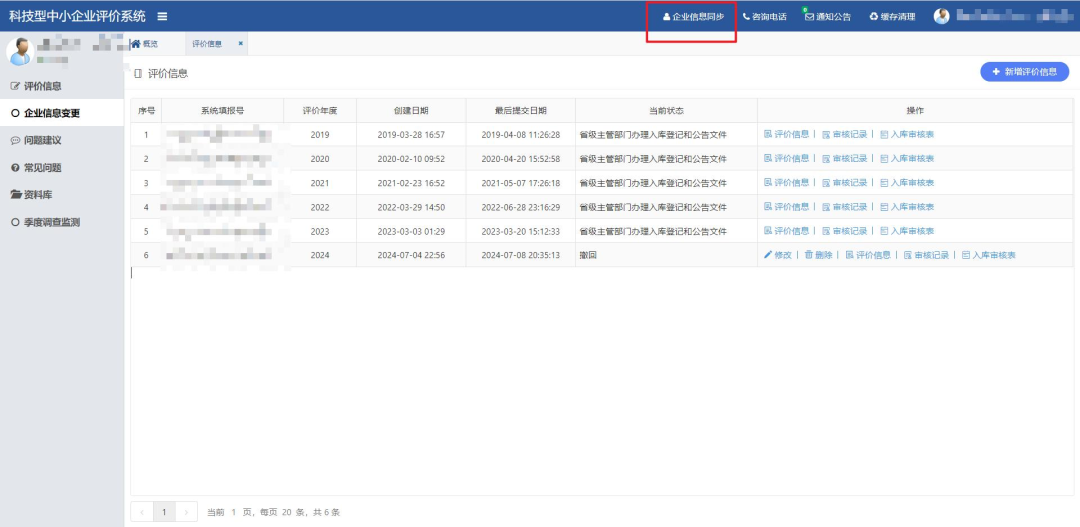Screen dimensions: 1080x527
Task: Open 审核记录 for the 2021 row
Action: tap(844, 183)
